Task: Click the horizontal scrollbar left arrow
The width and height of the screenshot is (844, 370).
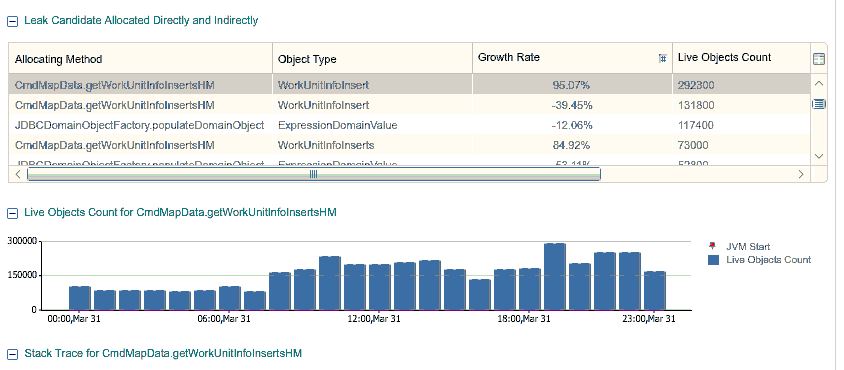Action: point(17,174)
